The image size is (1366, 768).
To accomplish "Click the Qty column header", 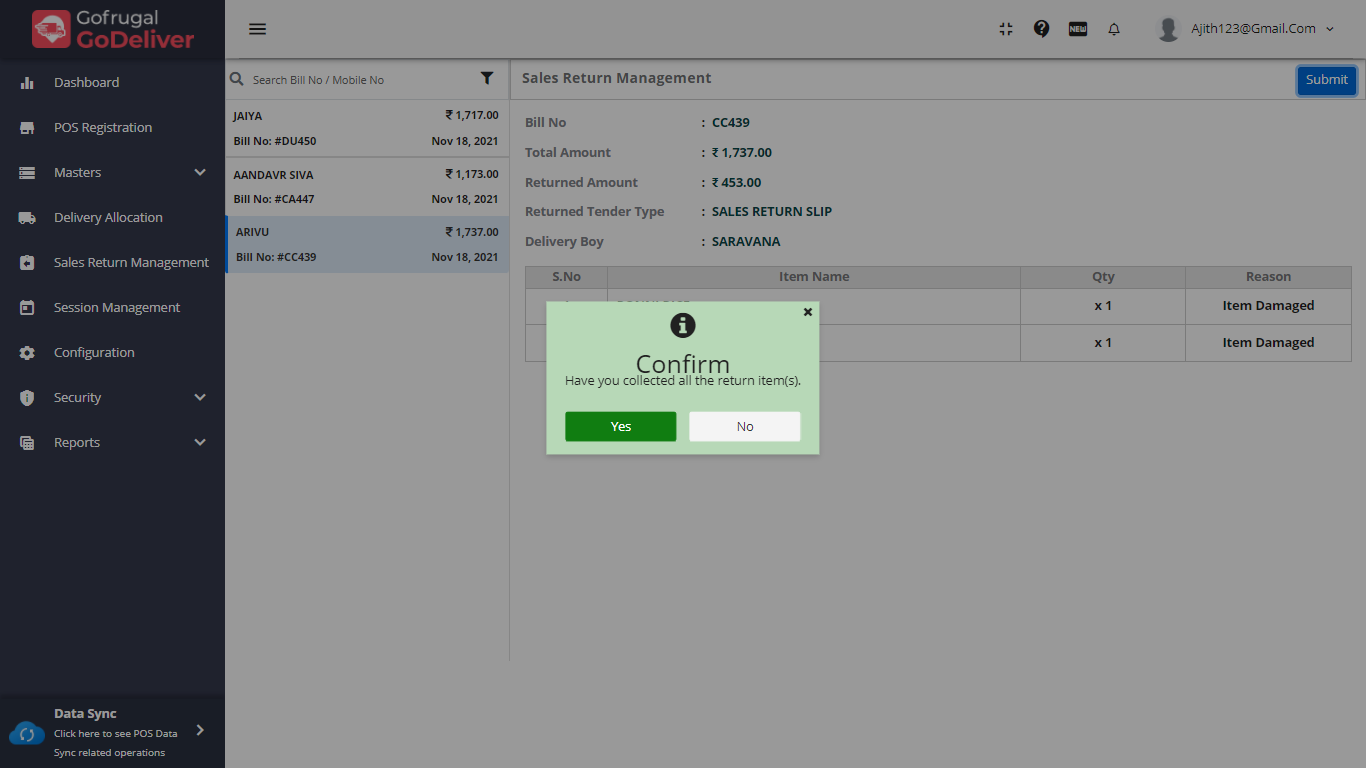I will [1103, 277].
